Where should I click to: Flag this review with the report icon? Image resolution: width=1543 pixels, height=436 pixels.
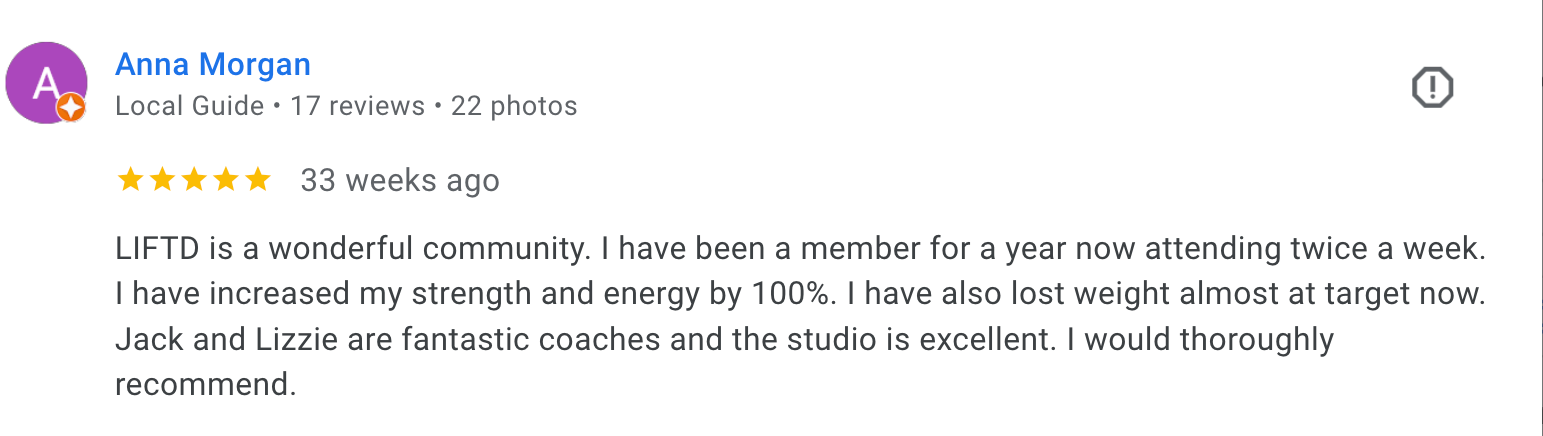tap(1432, 87)
